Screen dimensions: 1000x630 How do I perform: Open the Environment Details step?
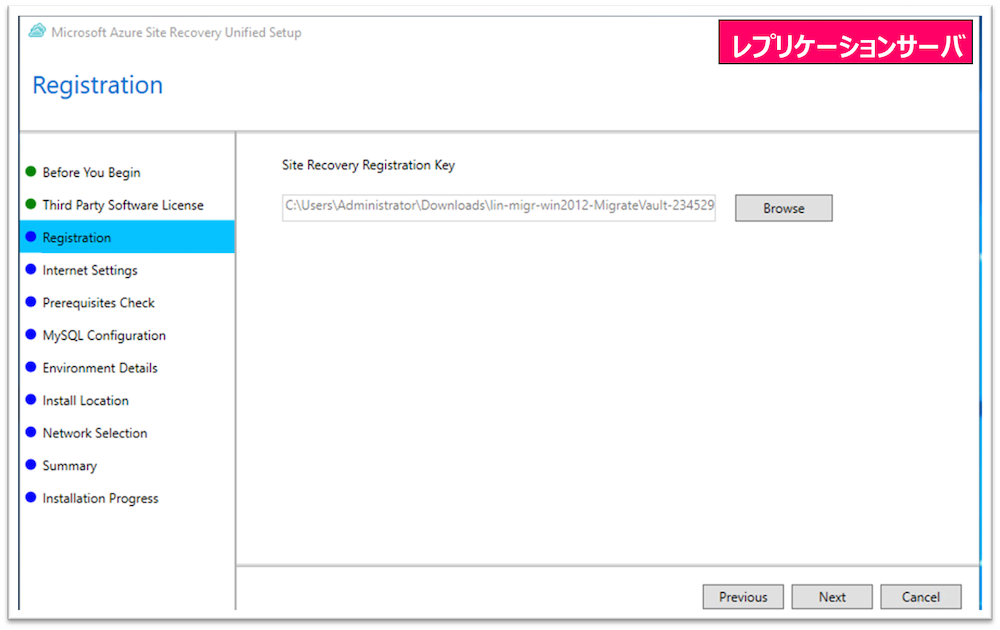(x=99, y=368)
